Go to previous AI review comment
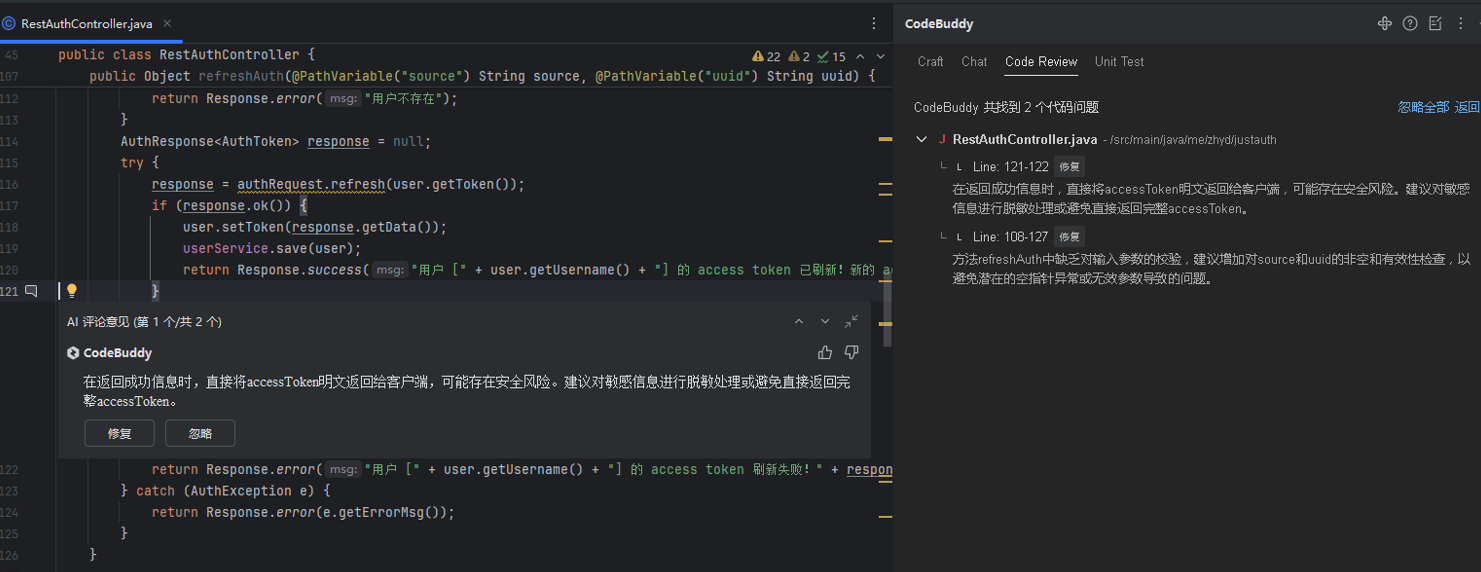Image resolution: width=1481 pixels, height=572 pixels. pyautogui.click(x=799, y=322)
